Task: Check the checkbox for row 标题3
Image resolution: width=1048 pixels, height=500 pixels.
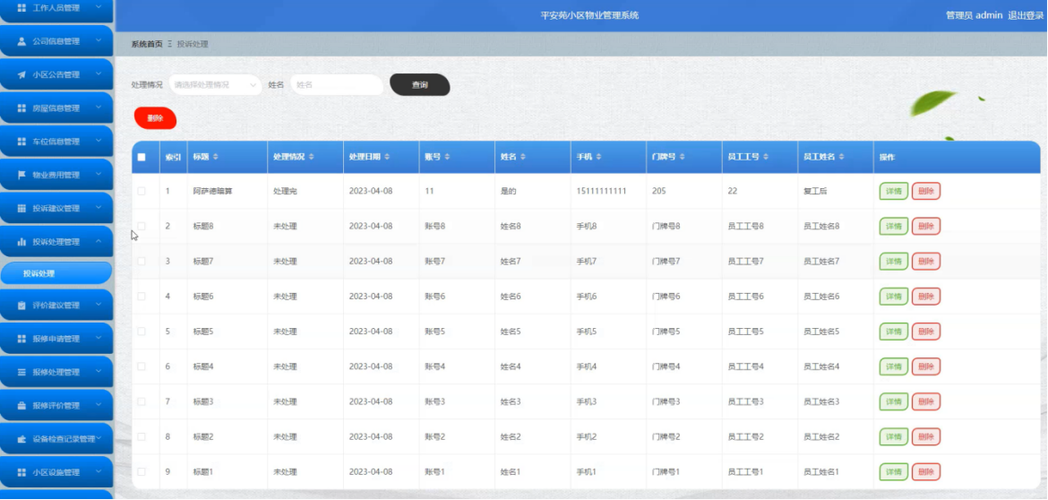Action: pyautogui.click(x=141, y=402)
